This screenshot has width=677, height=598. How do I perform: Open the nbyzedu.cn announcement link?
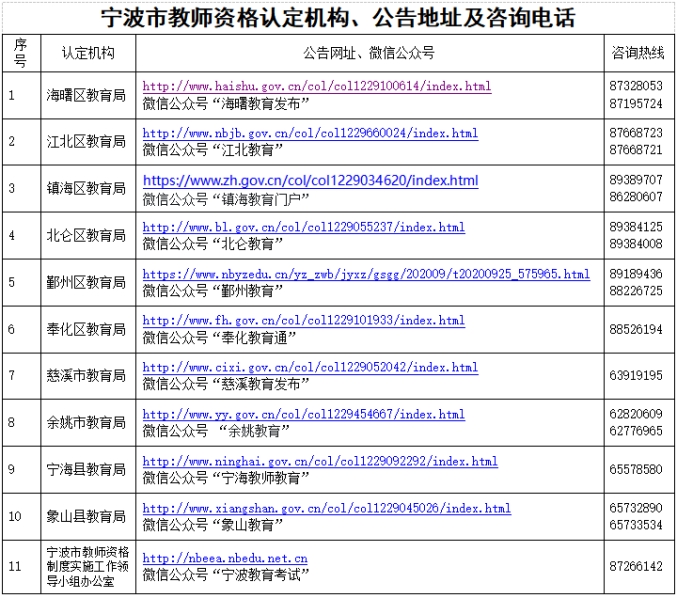(x=367, y=274)
